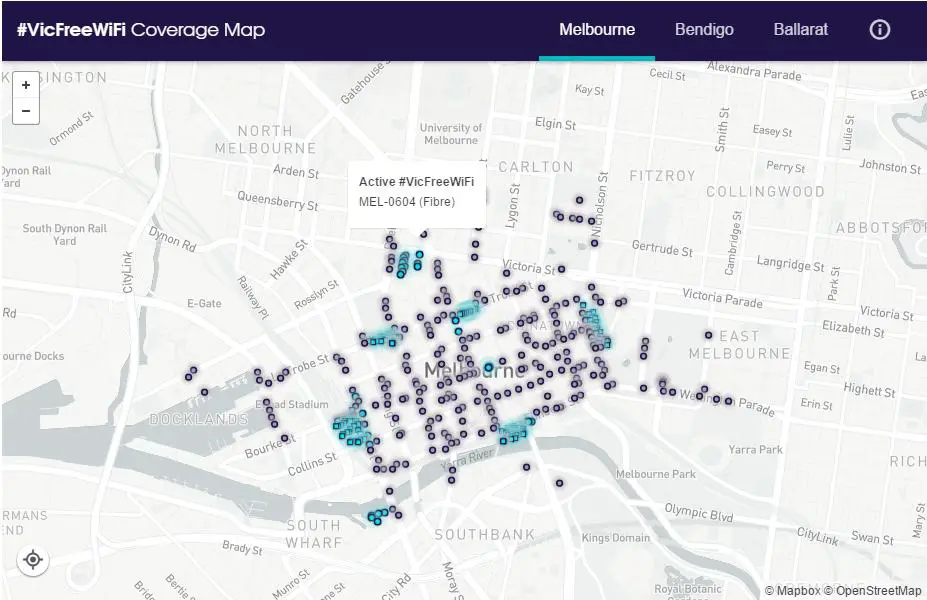This screenshot has width=927, height=600.
Task: Click the Olympic Blvd street label
Action: pyautogui.click(x=699, y=512)
